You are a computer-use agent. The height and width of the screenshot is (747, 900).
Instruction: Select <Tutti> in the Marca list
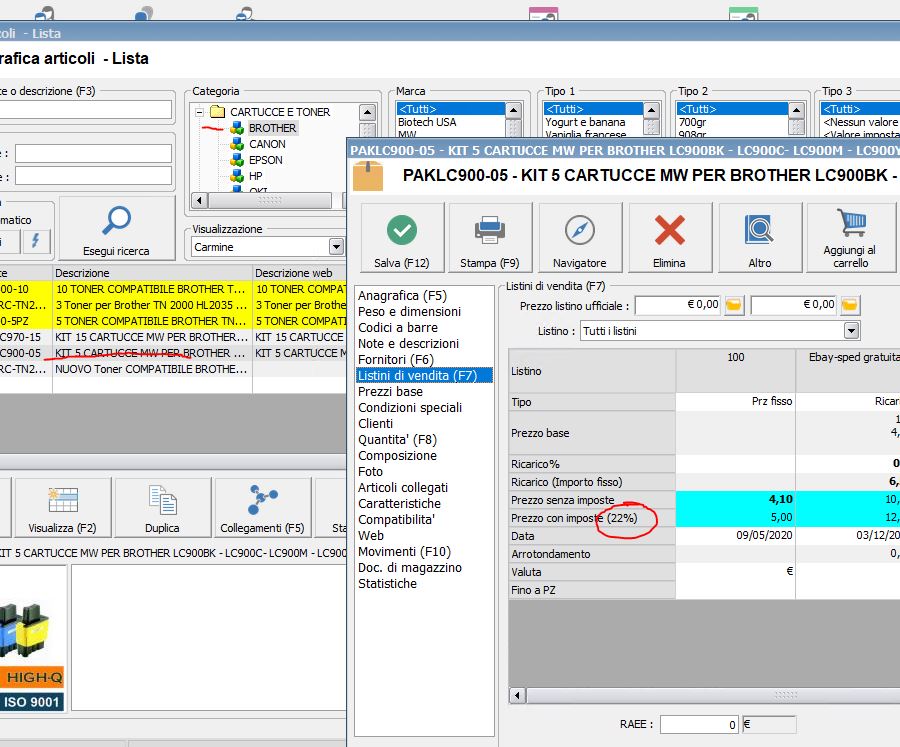[451, 109]
